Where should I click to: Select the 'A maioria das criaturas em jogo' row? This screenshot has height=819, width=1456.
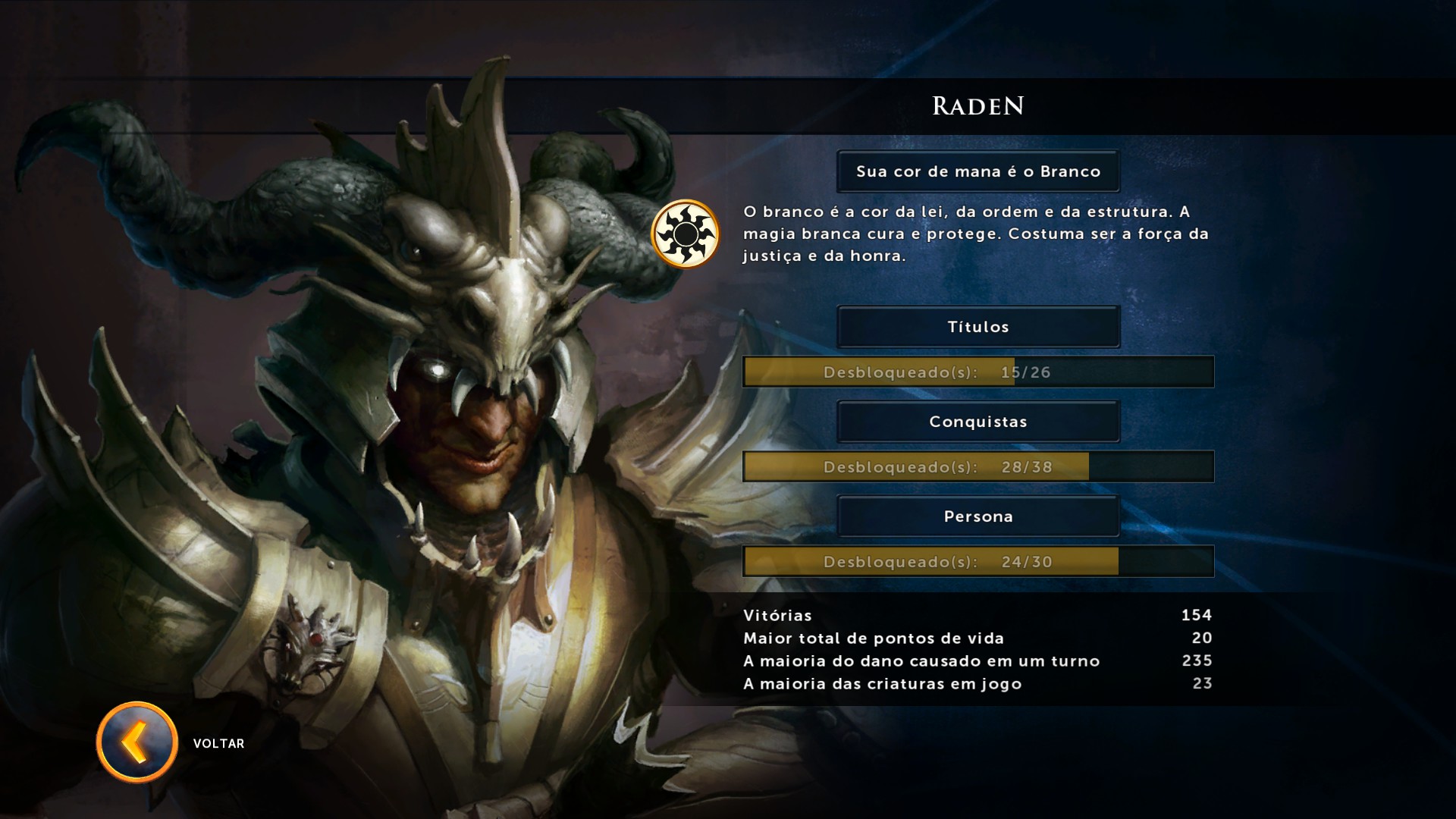click(977, 683)
